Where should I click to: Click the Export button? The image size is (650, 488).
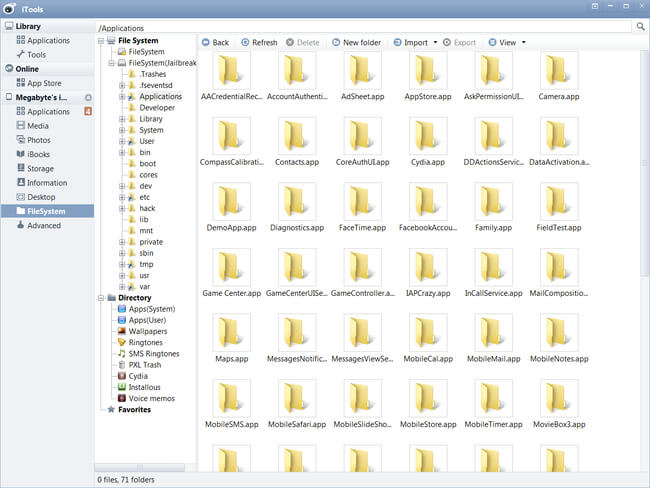pos(459,42)
